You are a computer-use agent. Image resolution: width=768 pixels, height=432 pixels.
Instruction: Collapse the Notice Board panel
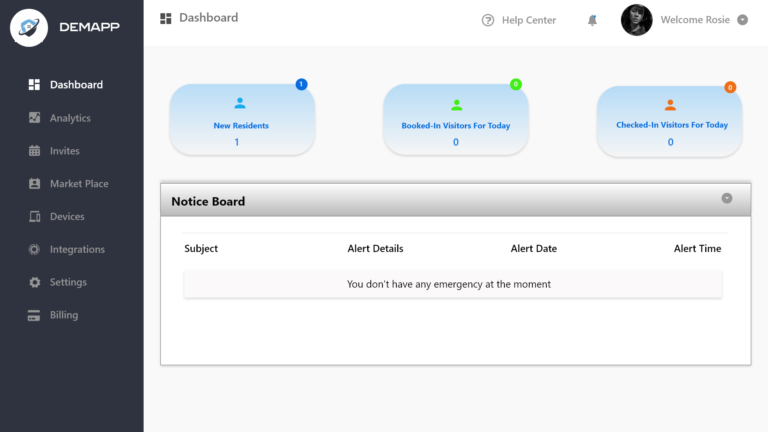tap(727, 198)
